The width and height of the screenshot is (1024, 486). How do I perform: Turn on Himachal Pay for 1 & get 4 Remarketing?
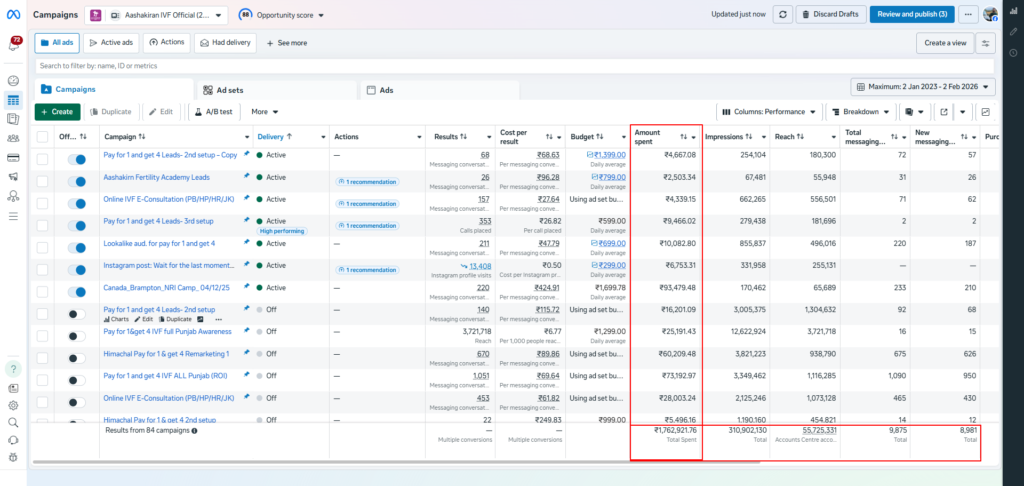[77, 354]
